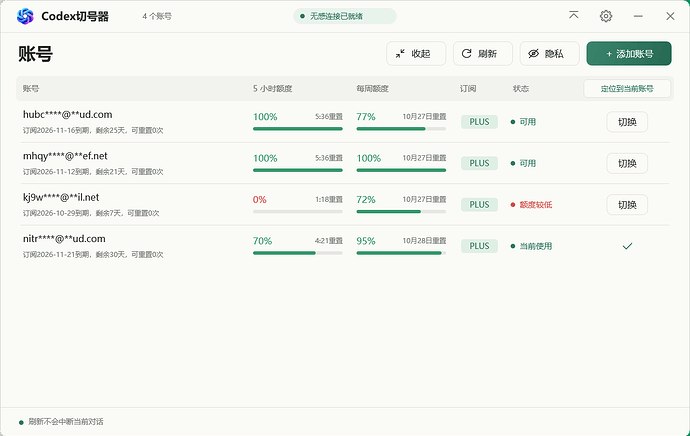Click the weekly 77% quota bar for hubc****

pyautogui.click(x=401, y=129)
